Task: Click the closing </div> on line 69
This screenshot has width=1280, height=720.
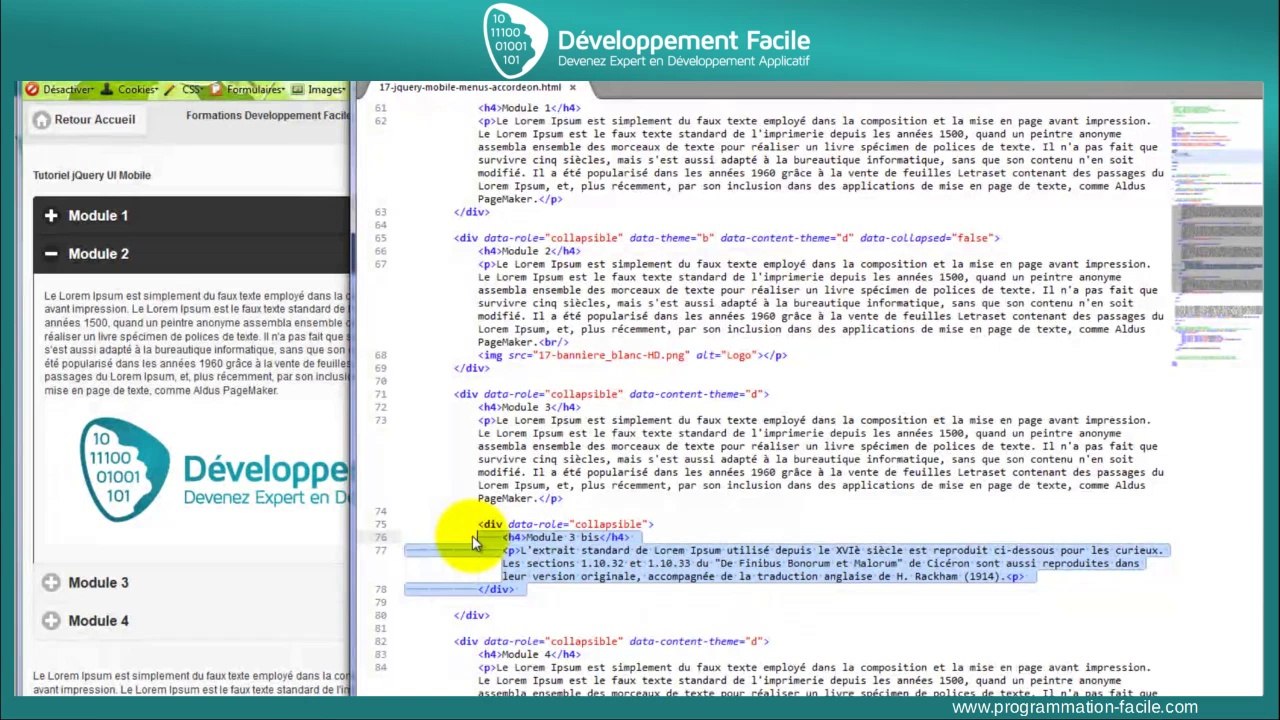Action: [472, 368]
